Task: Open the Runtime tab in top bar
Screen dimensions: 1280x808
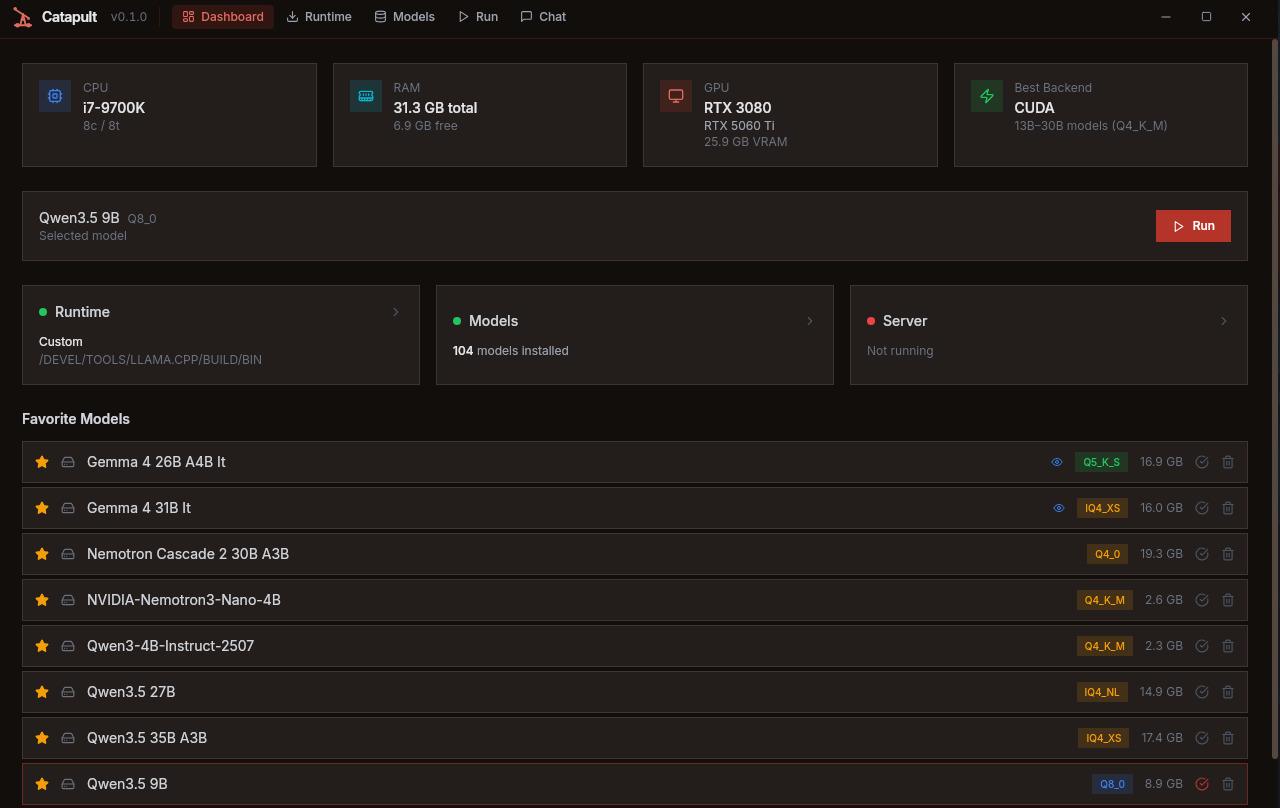Action: (x=319, y=17)
